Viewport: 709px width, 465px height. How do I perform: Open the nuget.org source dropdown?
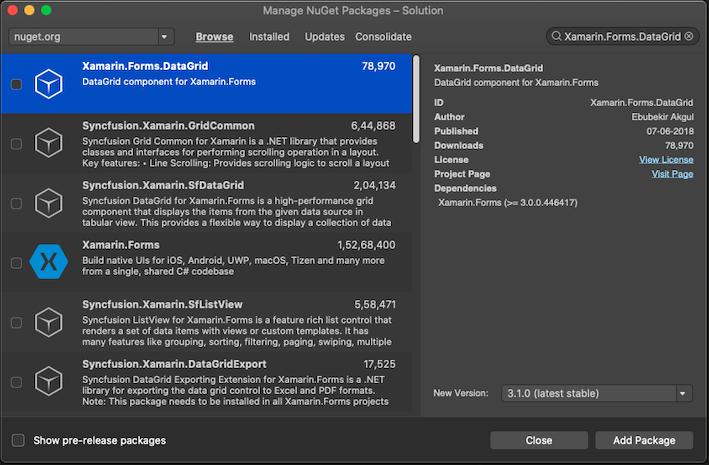(91, 37)
